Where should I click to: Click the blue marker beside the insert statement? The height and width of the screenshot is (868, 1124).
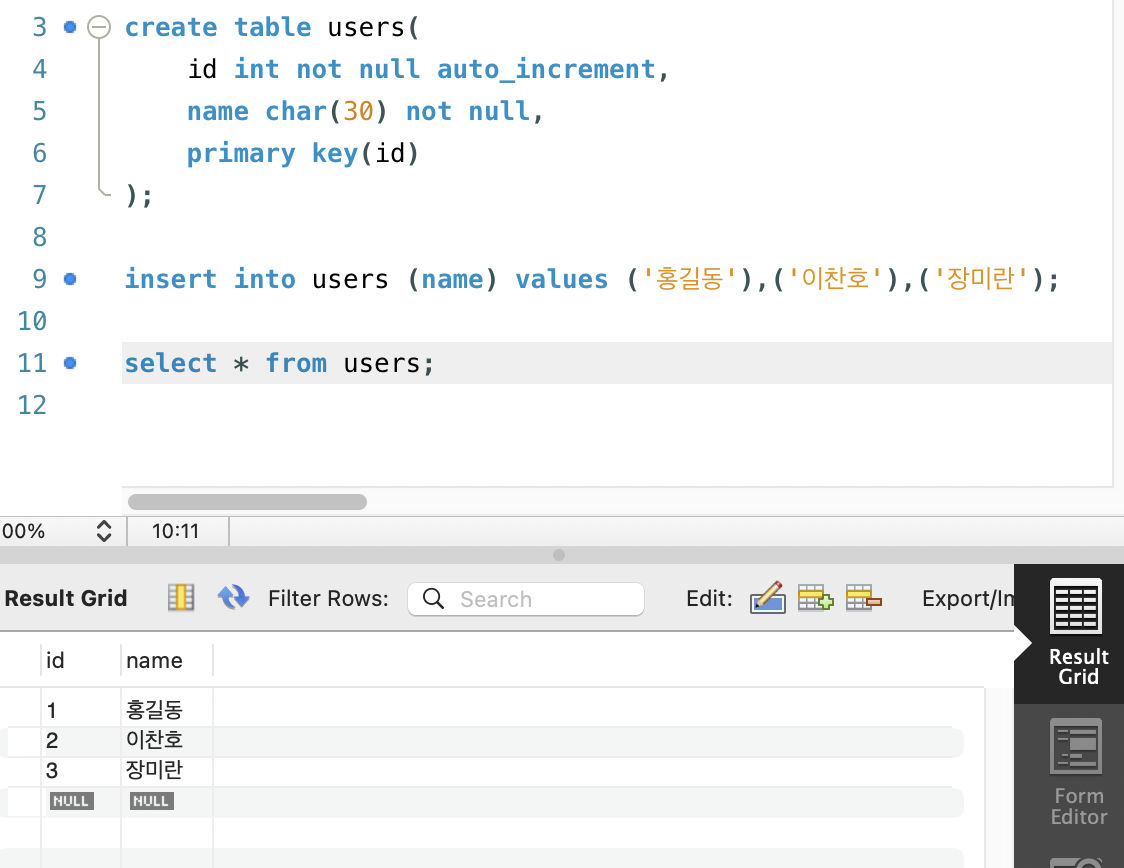click(69, 279)
